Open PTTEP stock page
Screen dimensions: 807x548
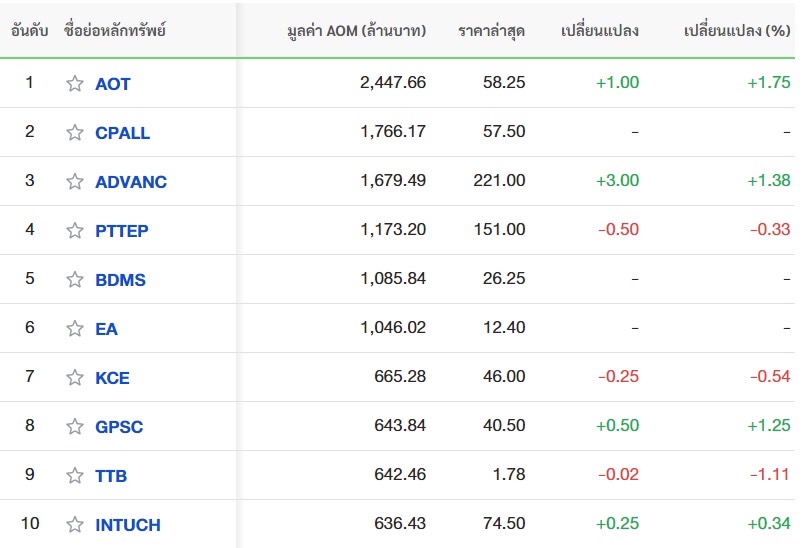[121, 231]
